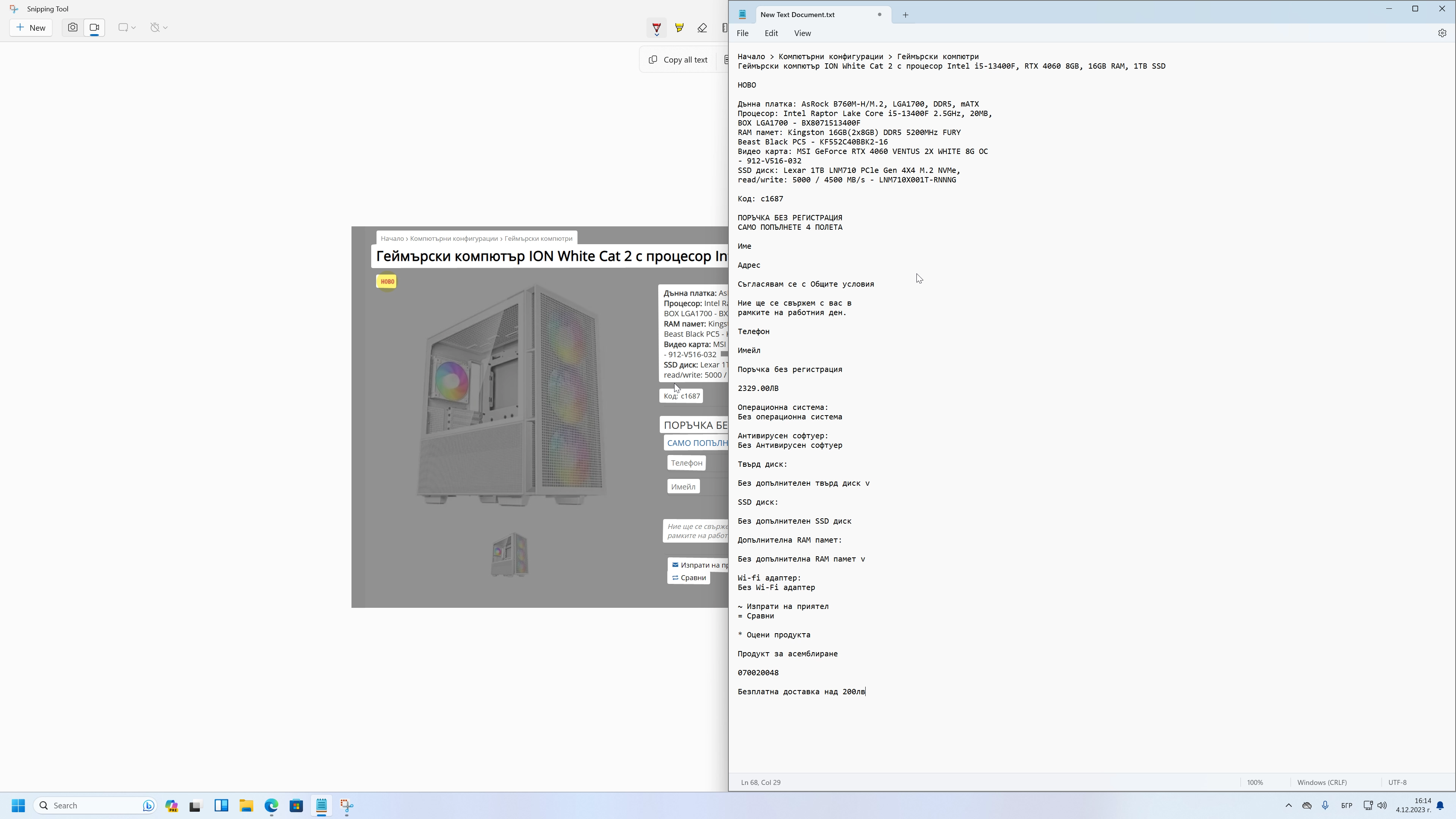The height and width of the screenshot is (819, 1456).
Task: Switch keyboard language БГР indicator
Action: 1346,805
